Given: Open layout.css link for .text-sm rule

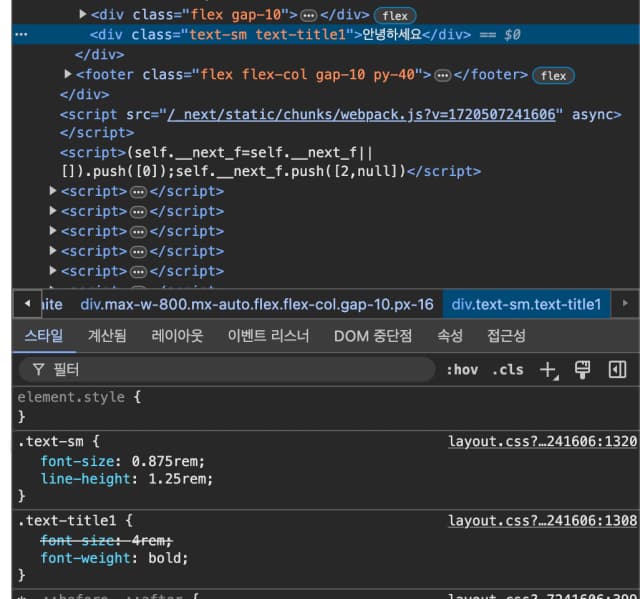Looking at the screenshot, I should click(x=542, y=441).
